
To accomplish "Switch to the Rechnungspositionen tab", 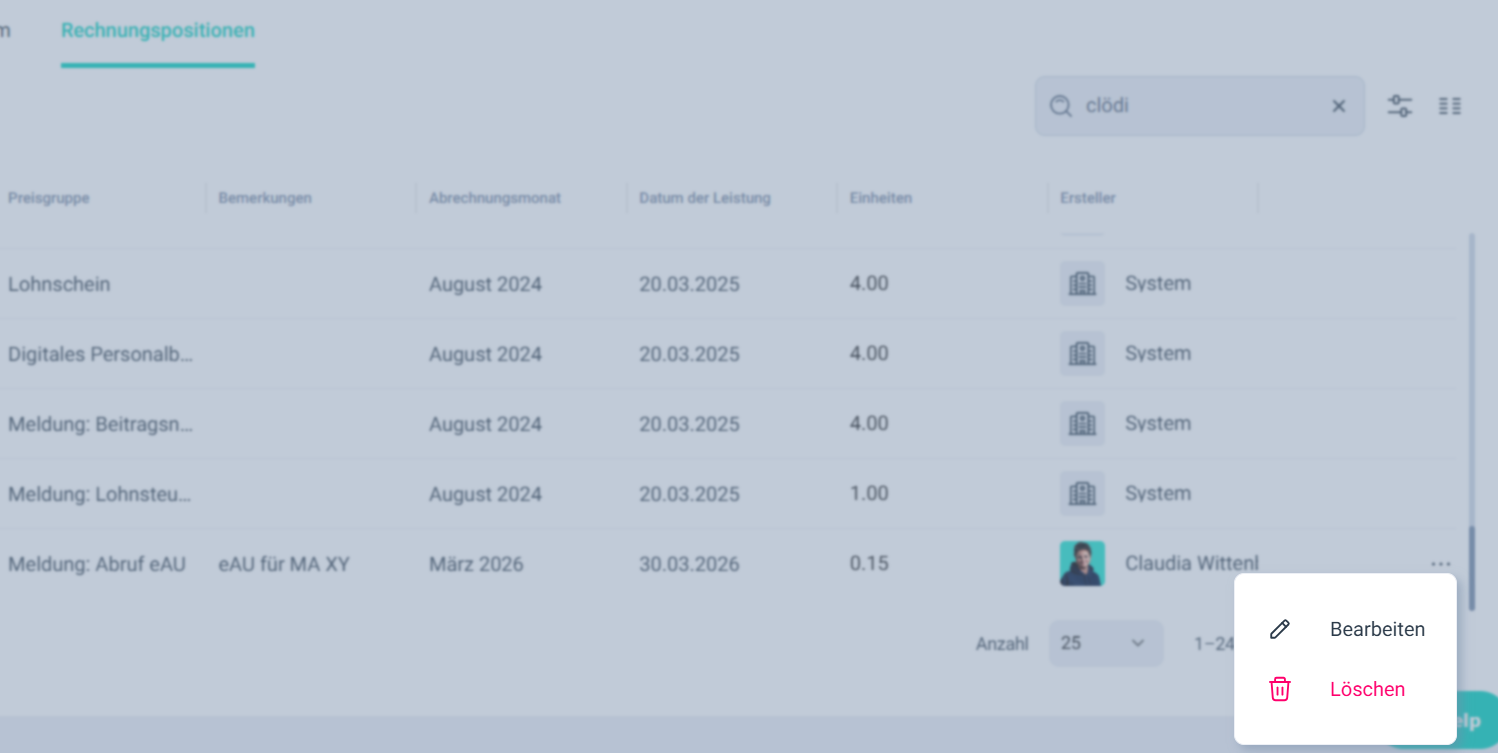I will click(158, 30).
